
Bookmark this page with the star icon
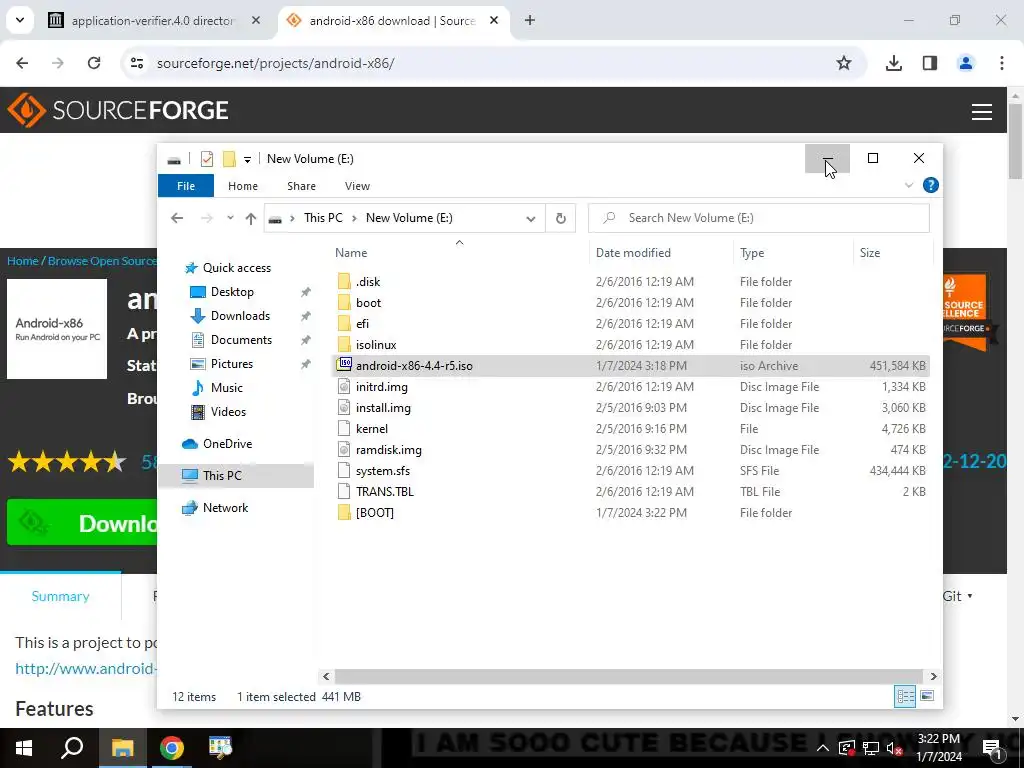tap(844, 63)
